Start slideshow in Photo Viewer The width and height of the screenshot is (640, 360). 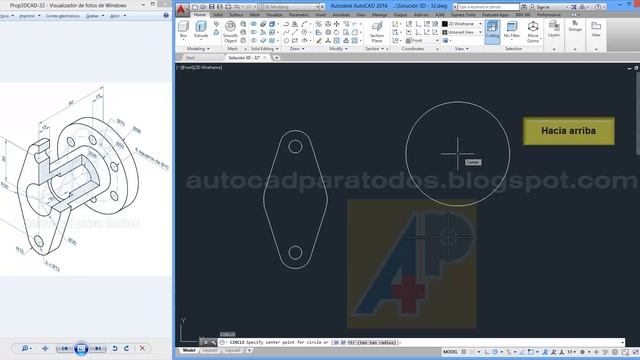point(81,348)
